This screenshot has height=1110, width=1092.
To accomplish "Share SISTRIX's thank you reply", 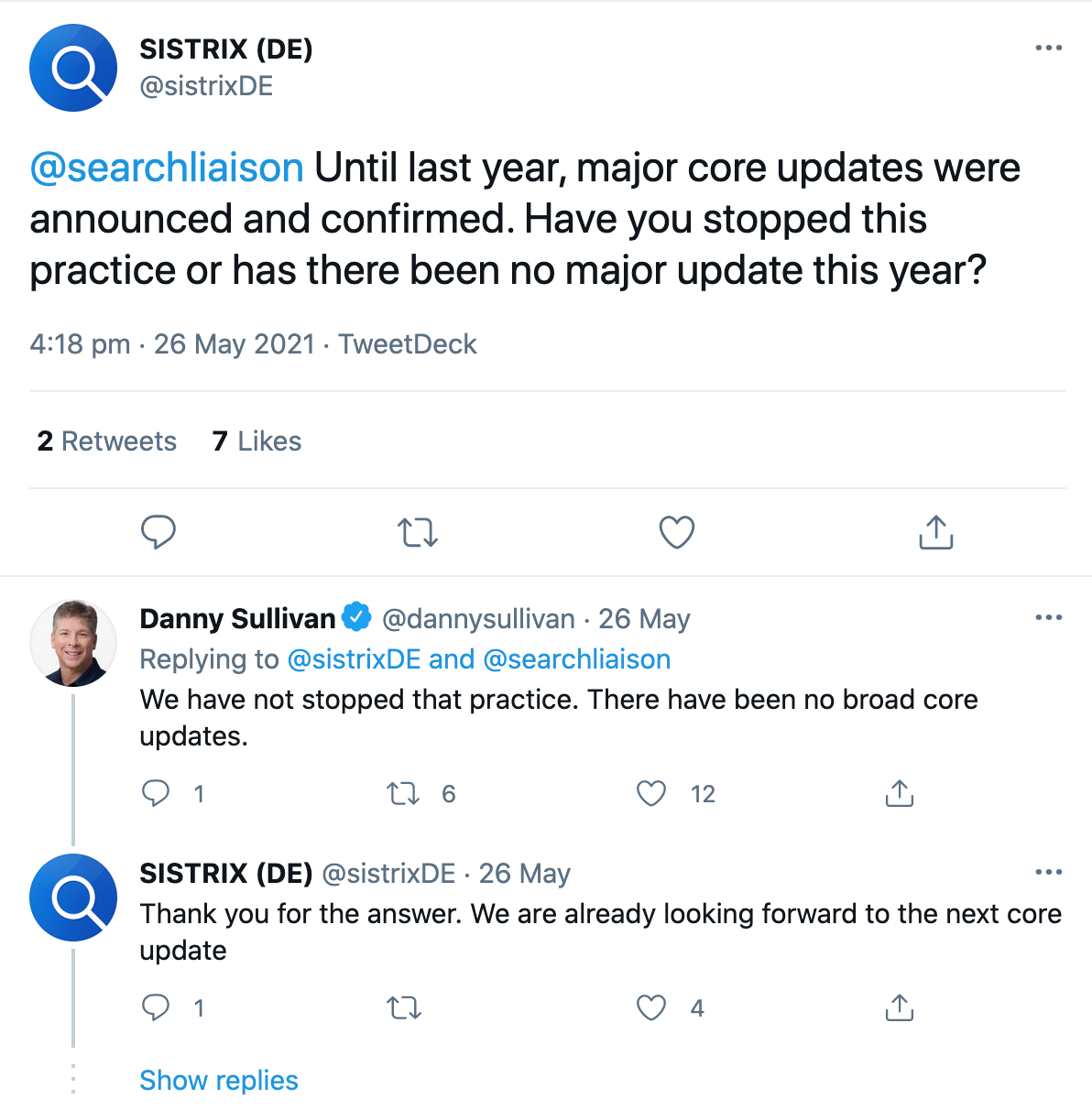I will [900, 1007].
